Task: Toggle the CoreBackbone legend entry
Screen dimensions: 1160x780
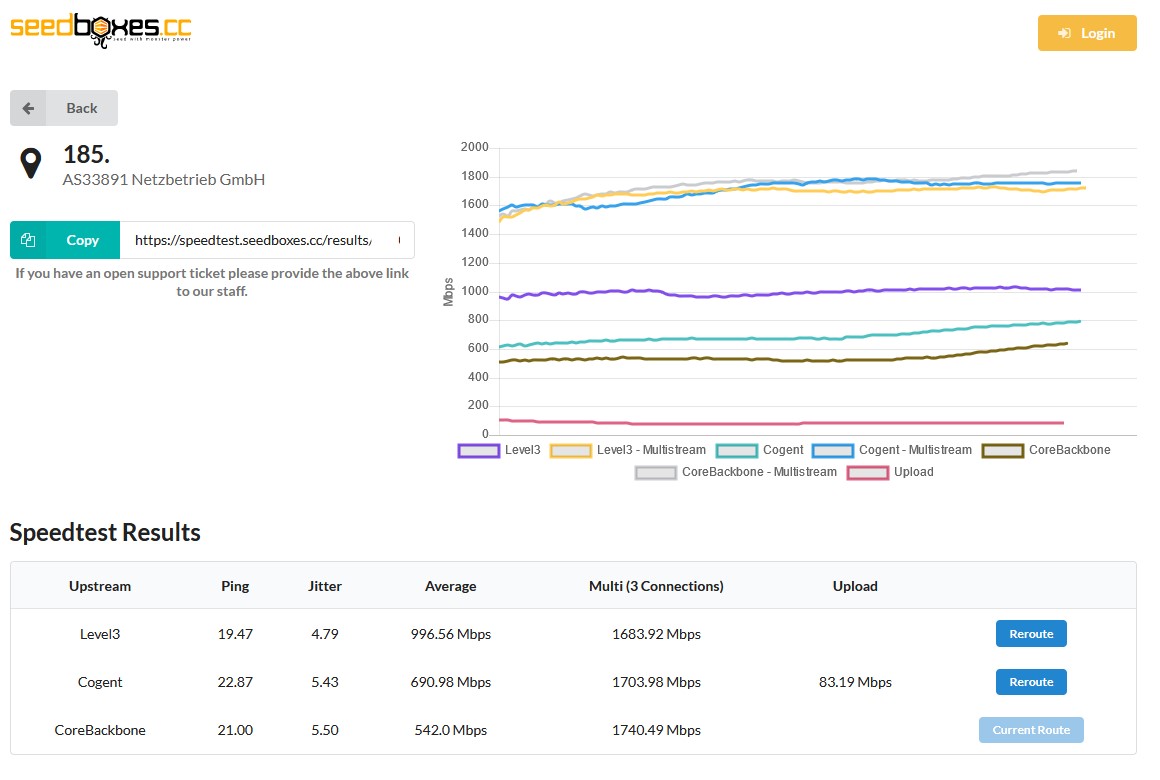Action: pos(1046,450)
